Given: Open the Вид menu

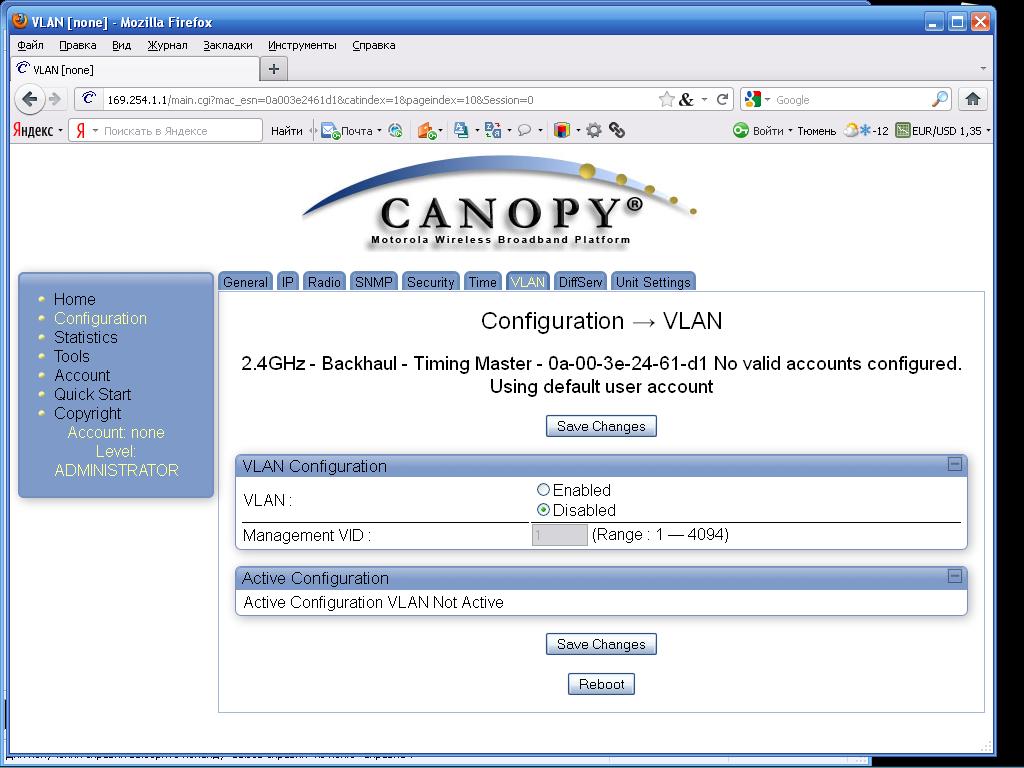Looking at the screenshot, I should tap(121, 45).
